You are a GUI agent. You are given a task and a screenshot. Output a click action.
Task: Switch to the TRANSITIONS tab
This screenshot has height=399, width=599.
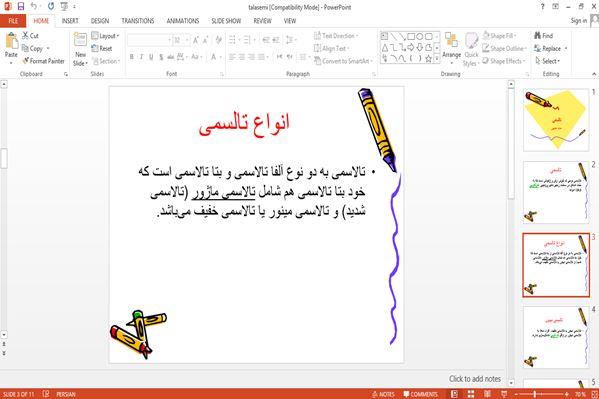138,21
